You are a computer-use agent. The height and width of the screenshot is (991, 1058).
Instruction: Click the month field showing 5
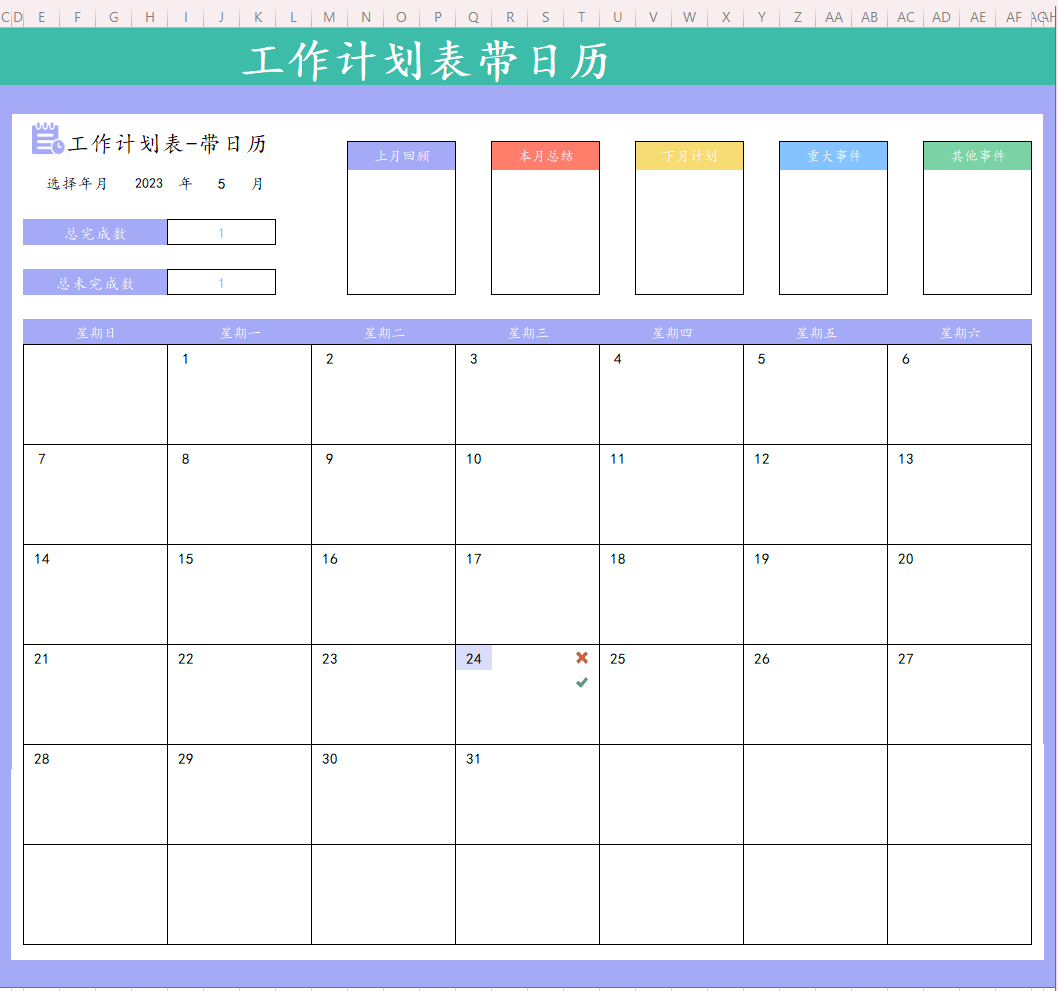tap(220, 183)
